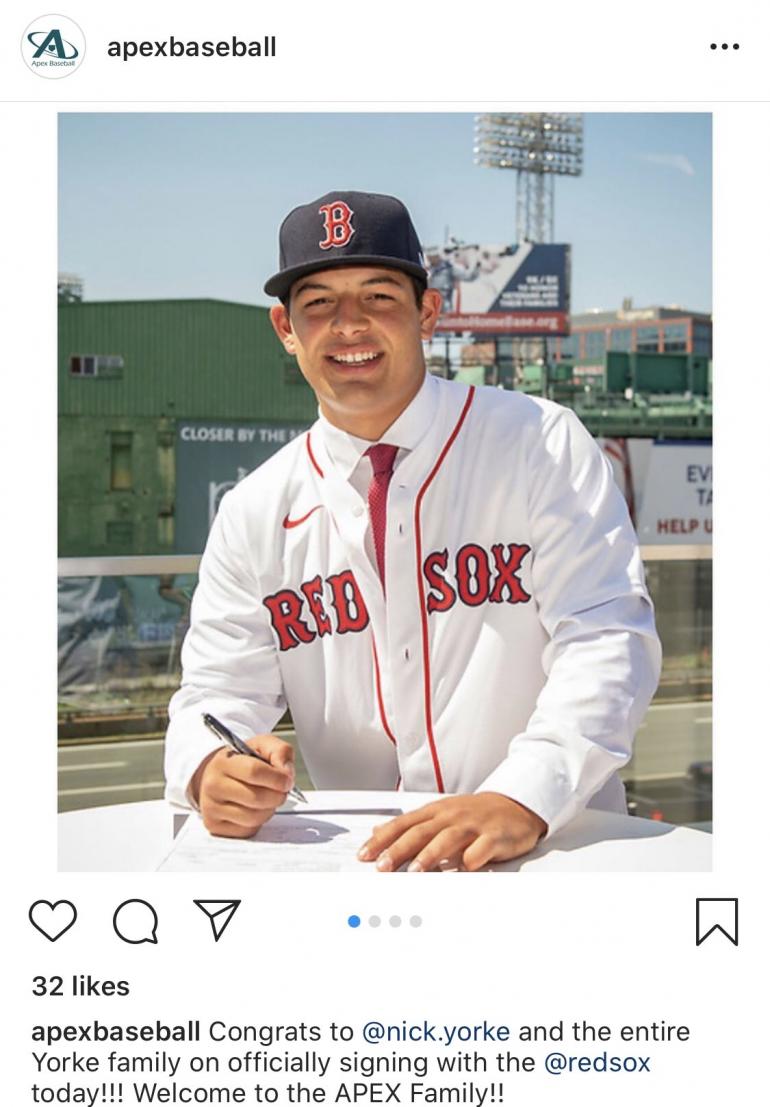
Task: Open the three-dot more options menu
Action: click(724, 47)
